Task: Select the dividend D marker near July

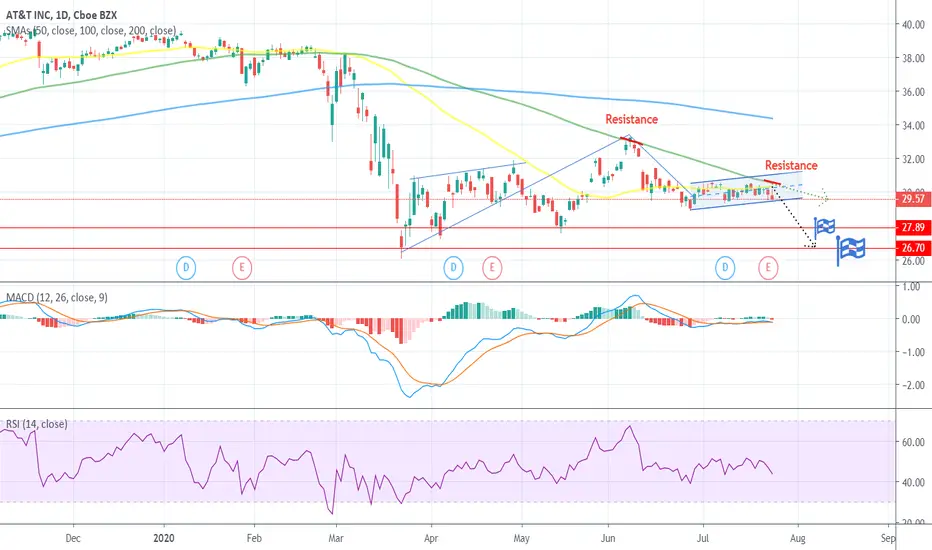Action: coord(725,268)
